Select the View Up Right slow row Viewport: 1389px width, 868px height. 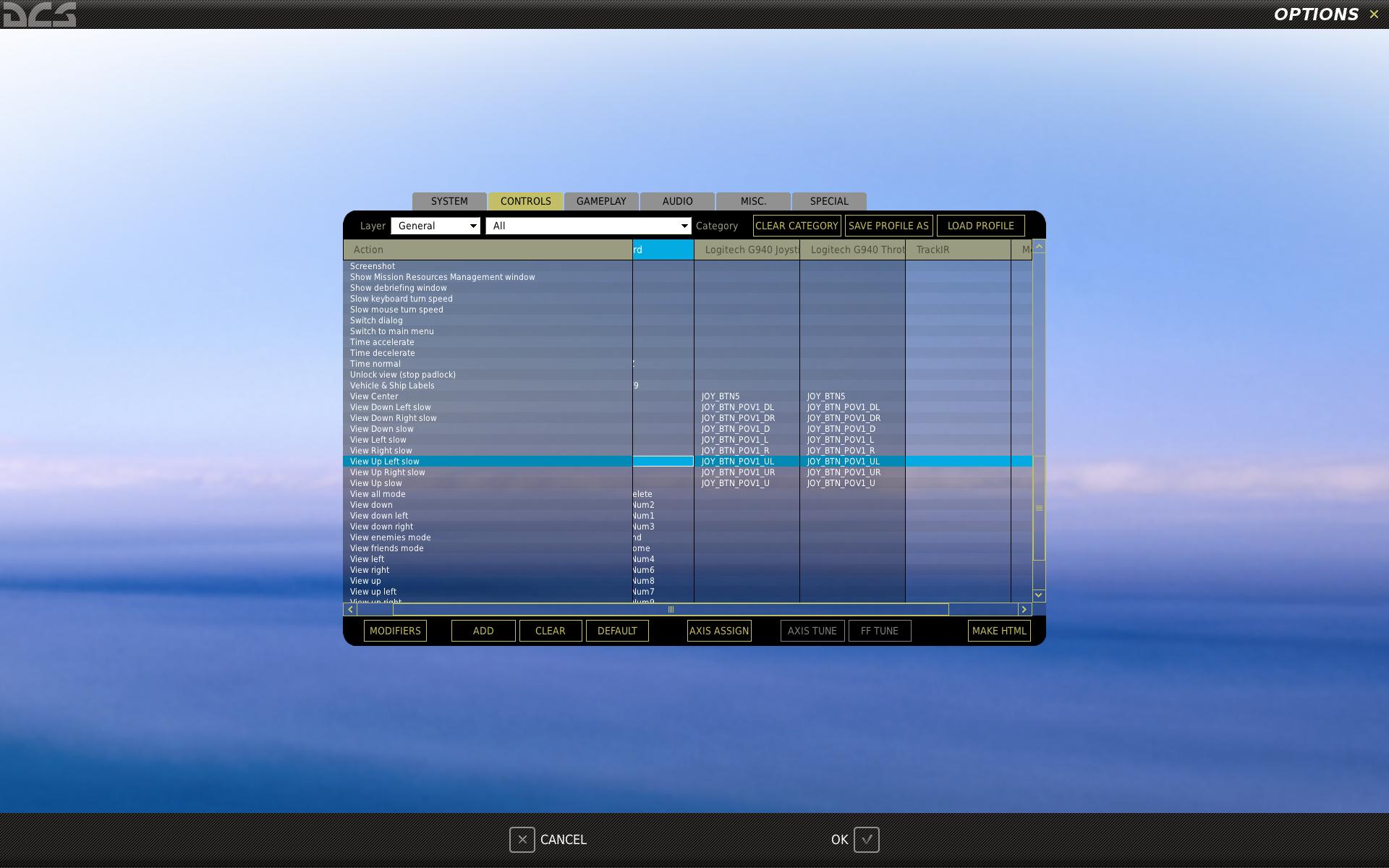[x=488, y=472]
